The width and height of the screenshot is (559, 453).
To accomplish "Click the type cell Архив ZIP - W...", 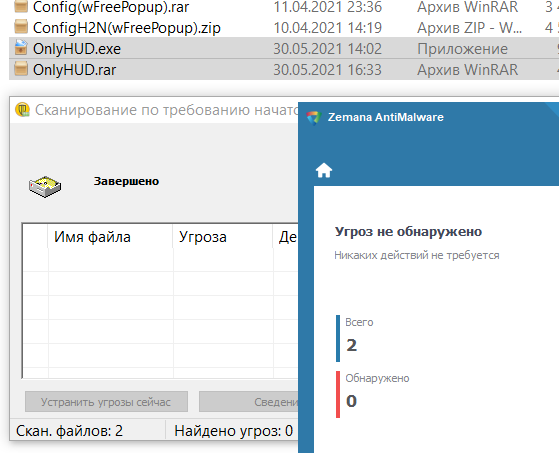I will (469, 28).
